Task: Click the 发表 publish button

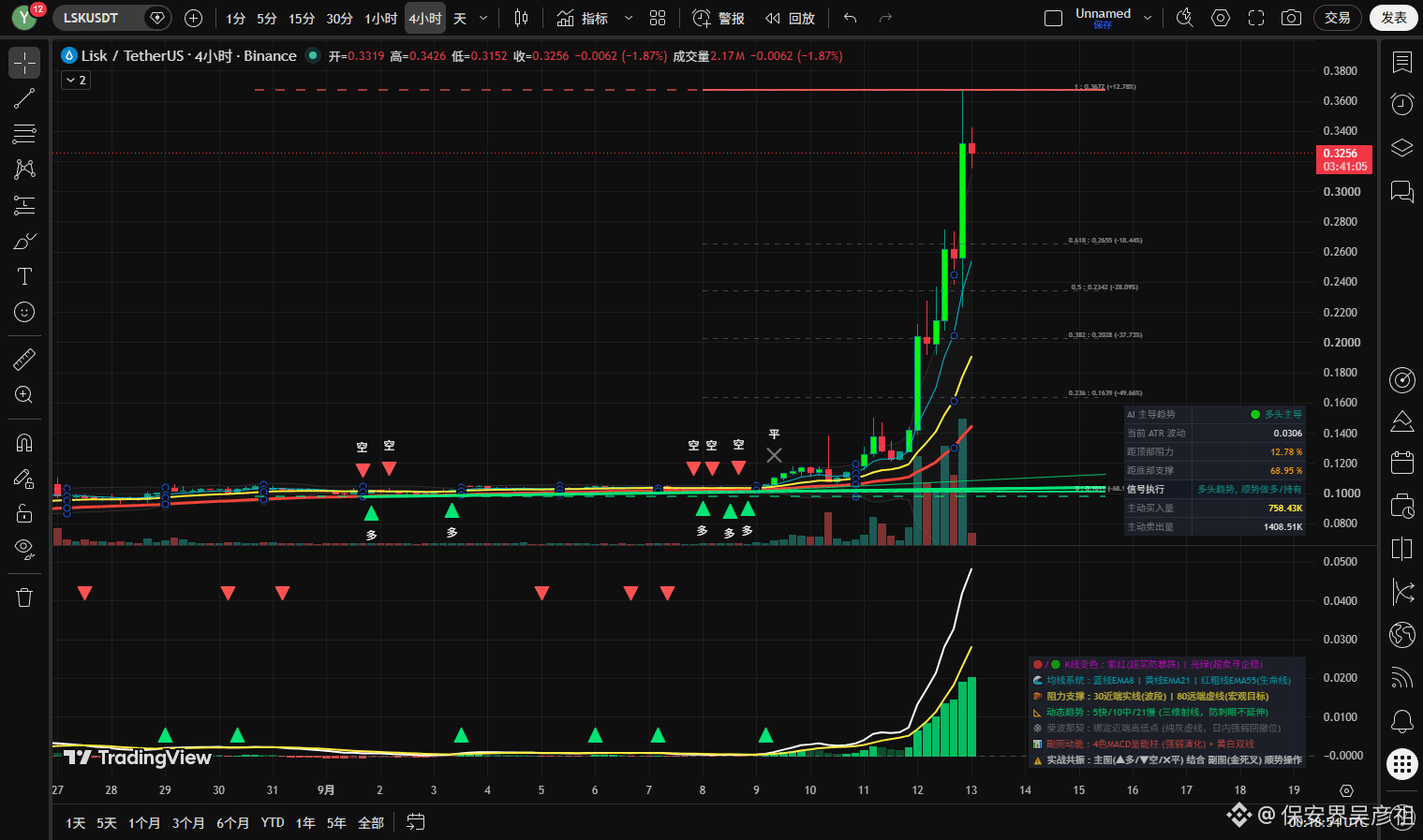Action: (1393, 18)
